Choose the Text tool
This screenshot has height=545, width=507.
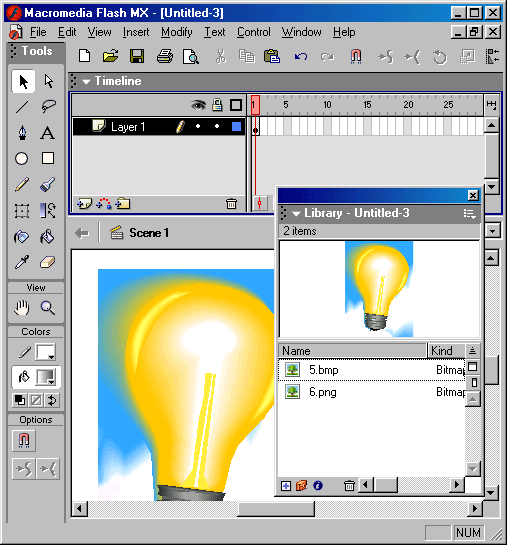coord(48,133)
